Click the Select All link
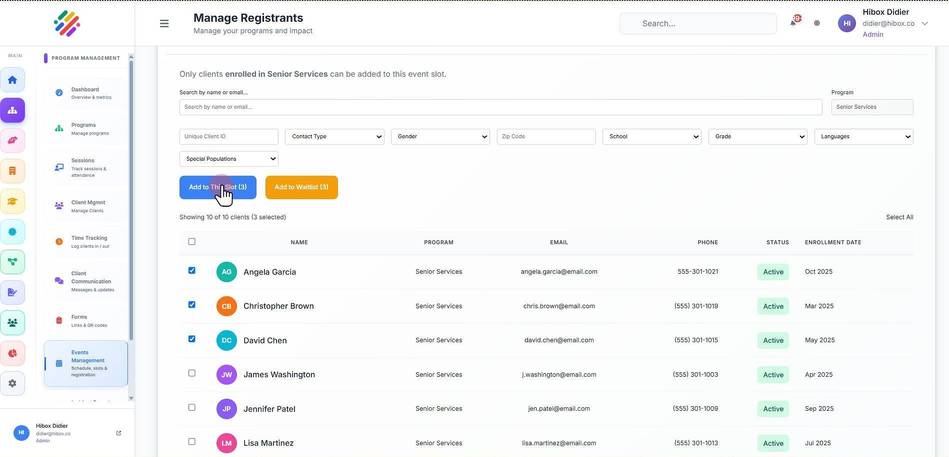The height and width of the screenshot is (457, 949). click(899, 217)
